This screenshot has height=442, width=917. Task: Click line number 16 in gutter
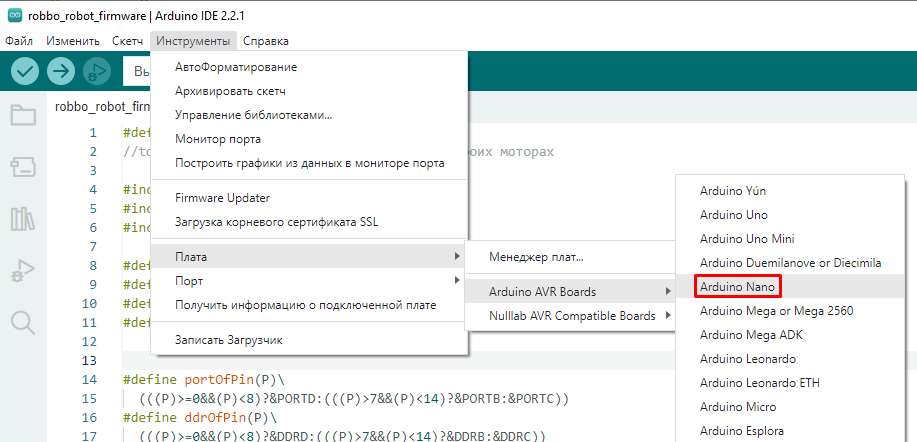tap(89, 417)
